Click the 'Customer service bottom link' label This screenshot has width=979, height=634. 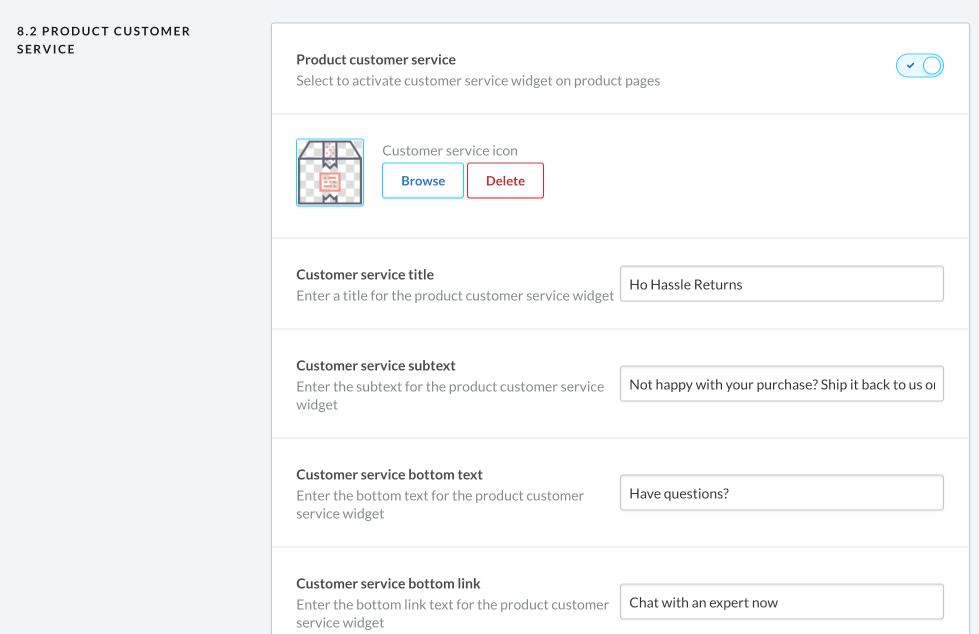388,583
